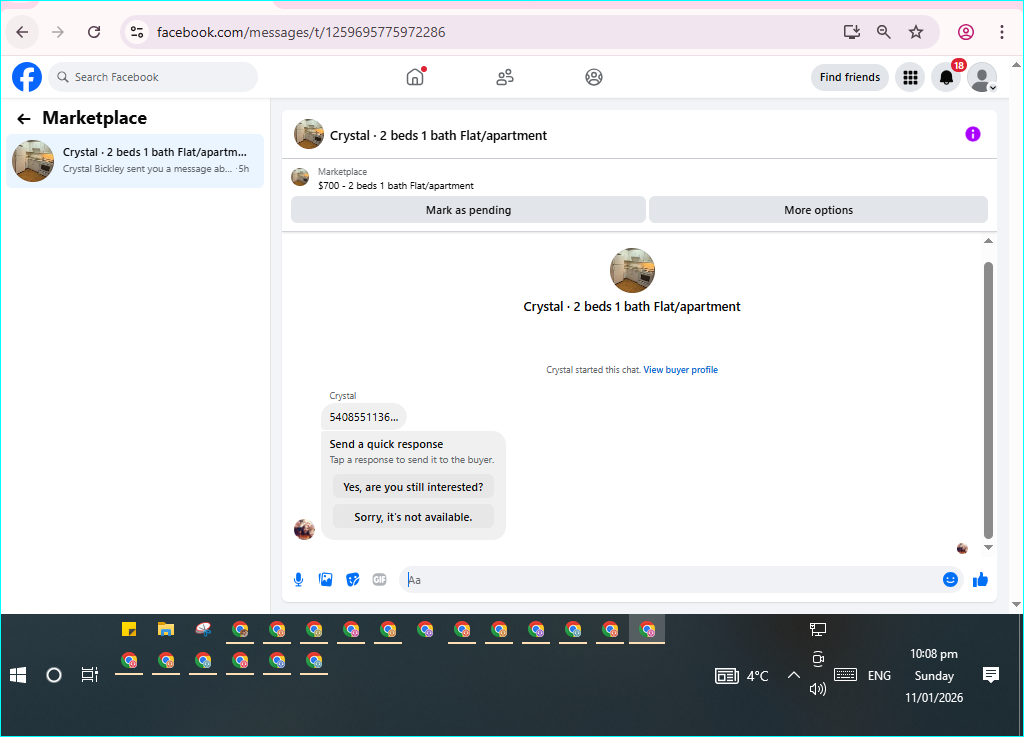Open volume control in tray
This screenshot has width=1024, height=737.
click(x=818, y=689)
